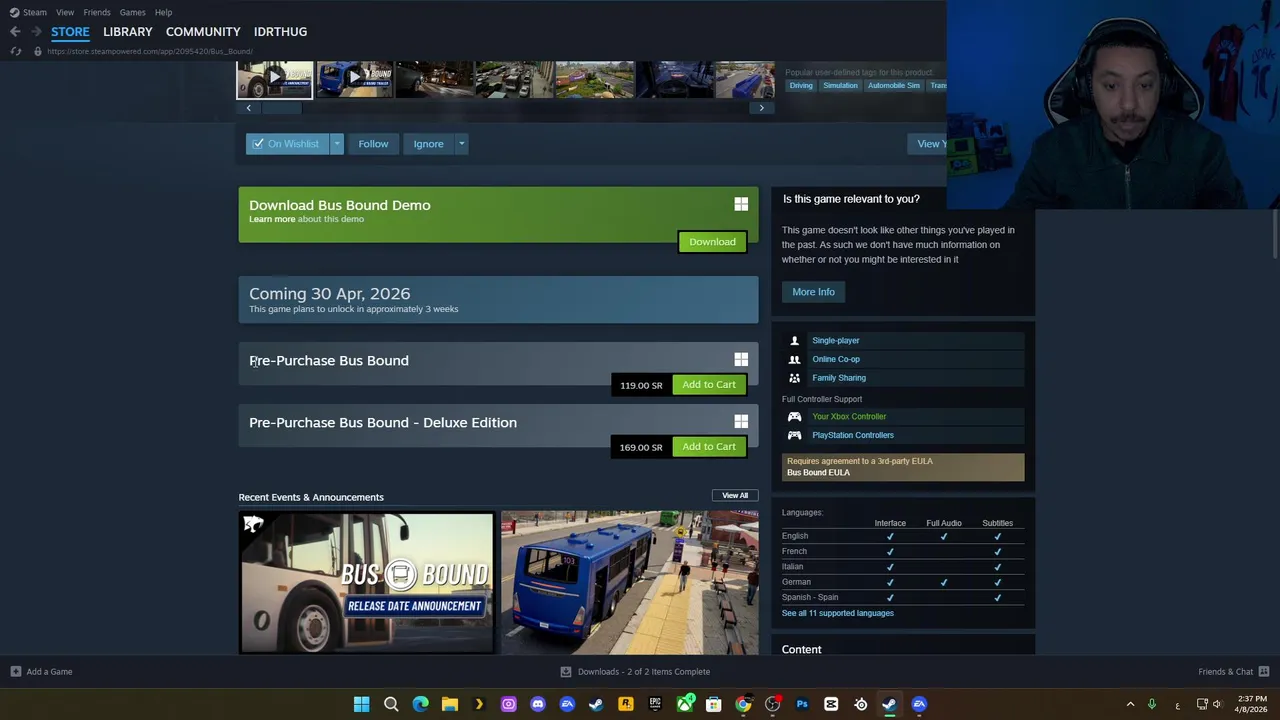Go back with the left arrow navigation icon
The width and height of the screenshot is (1280, 720).
pos(15,32)
